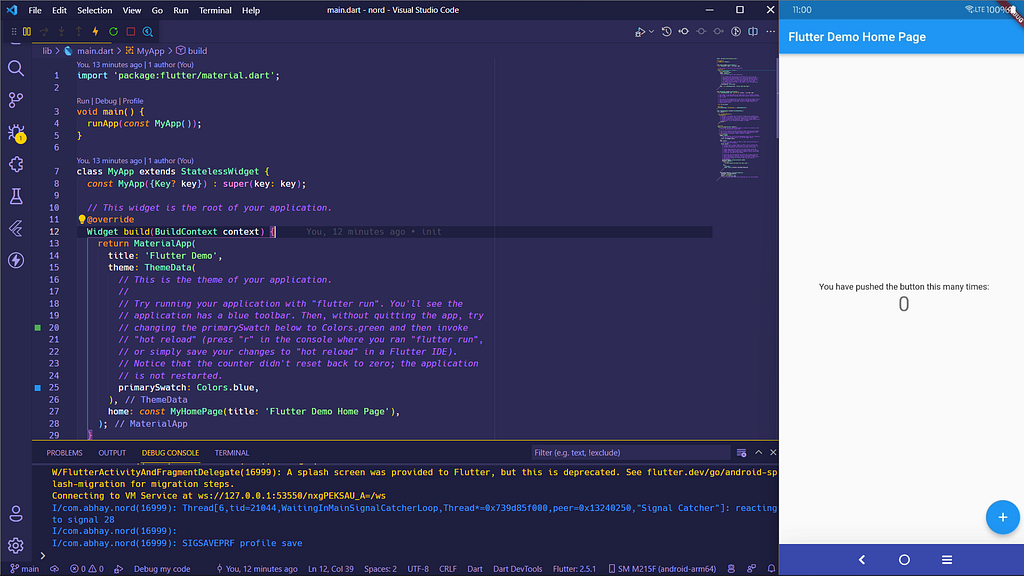Open the Extensions view
This screenshot has height=576, width=1024.
coord(16,164)
